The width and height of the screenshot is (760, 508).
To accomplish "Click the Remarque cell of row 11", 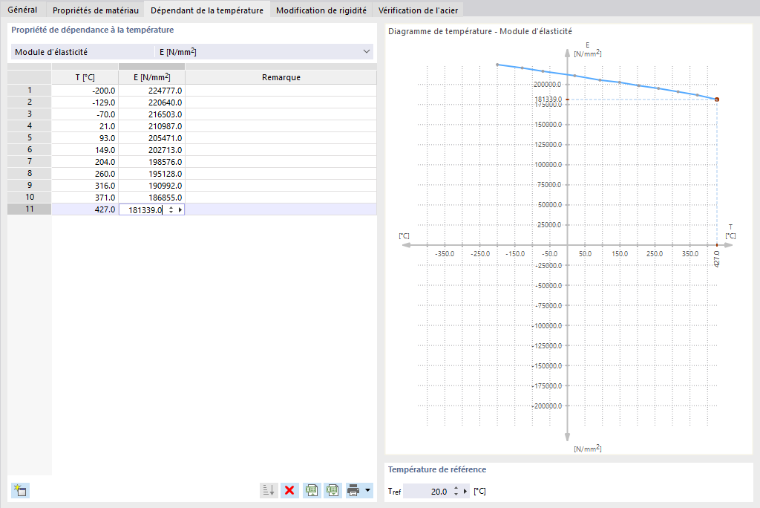I will pos(281,209).
